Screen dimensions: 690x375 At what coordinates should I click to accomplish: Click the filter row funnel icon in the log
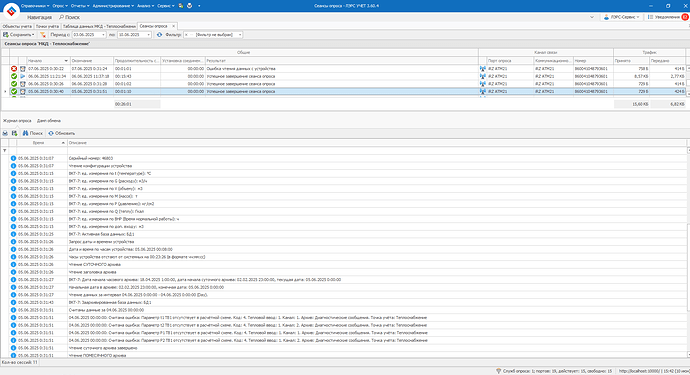click(5, 151)
